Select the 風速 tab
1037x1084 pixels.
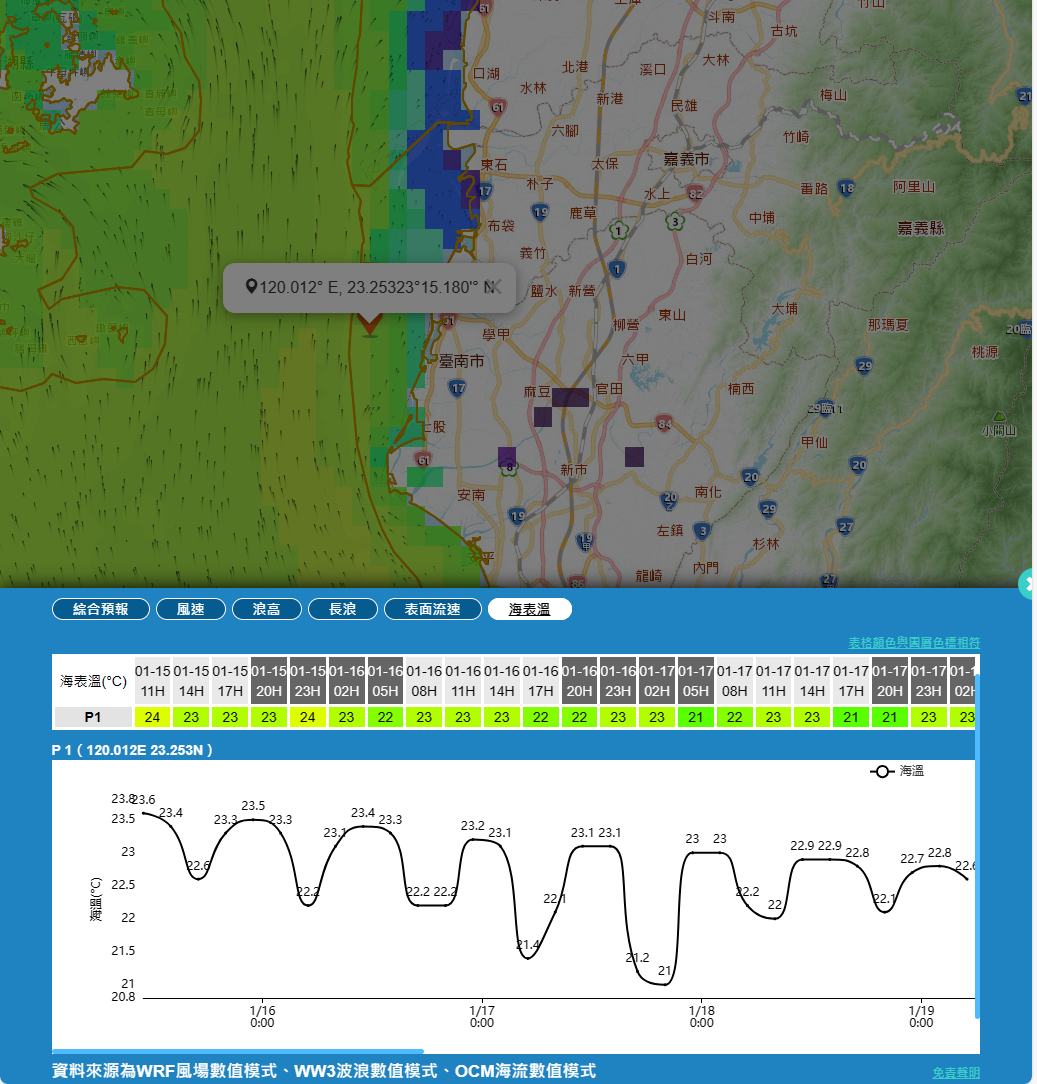pos(190,609)
